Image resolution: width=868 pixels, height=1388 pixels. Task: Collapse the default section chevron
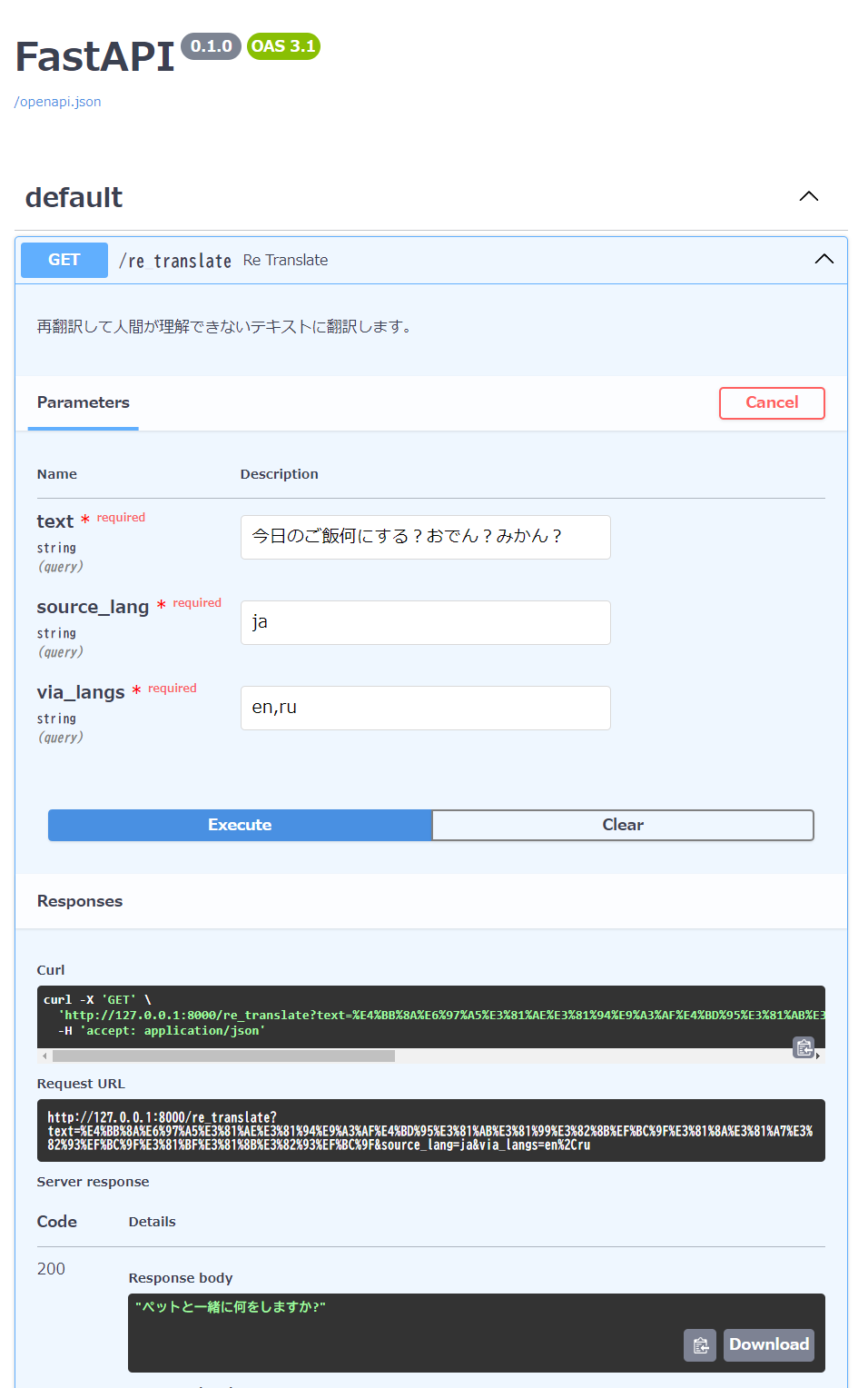(808, 196)
